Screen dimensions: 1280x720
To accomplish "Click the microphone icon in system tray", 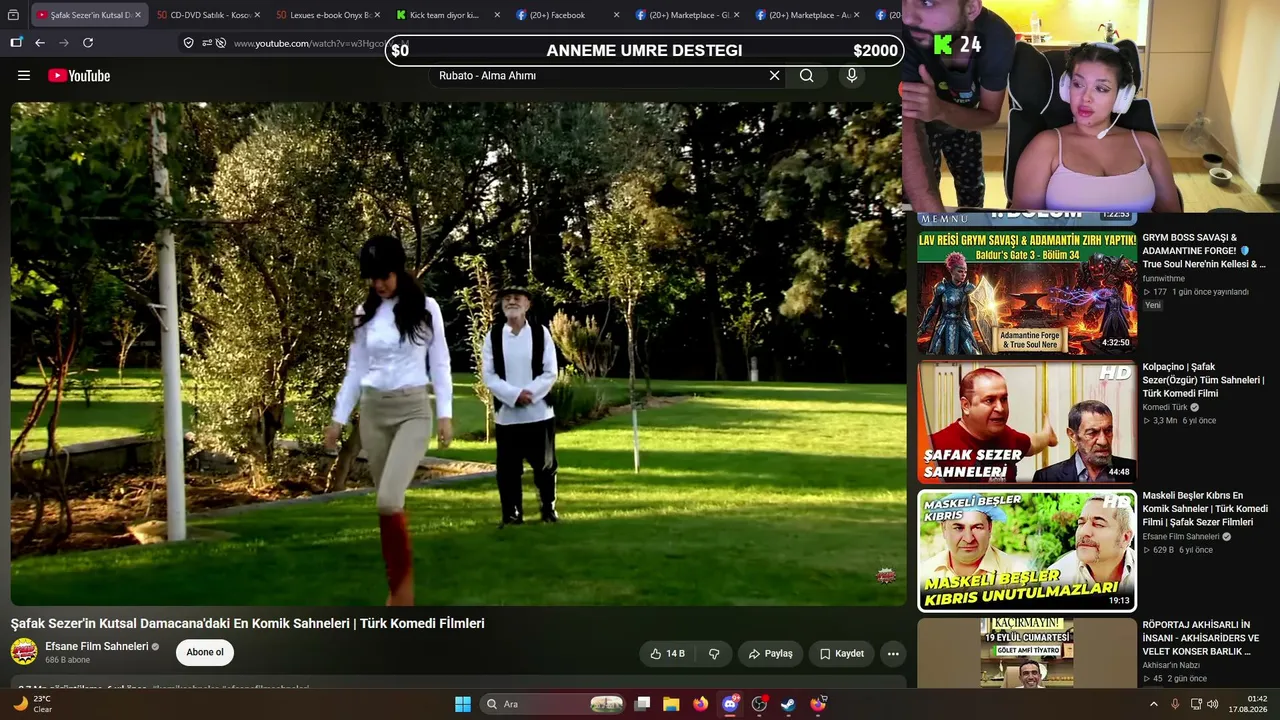I will [x=1175, y=704].
